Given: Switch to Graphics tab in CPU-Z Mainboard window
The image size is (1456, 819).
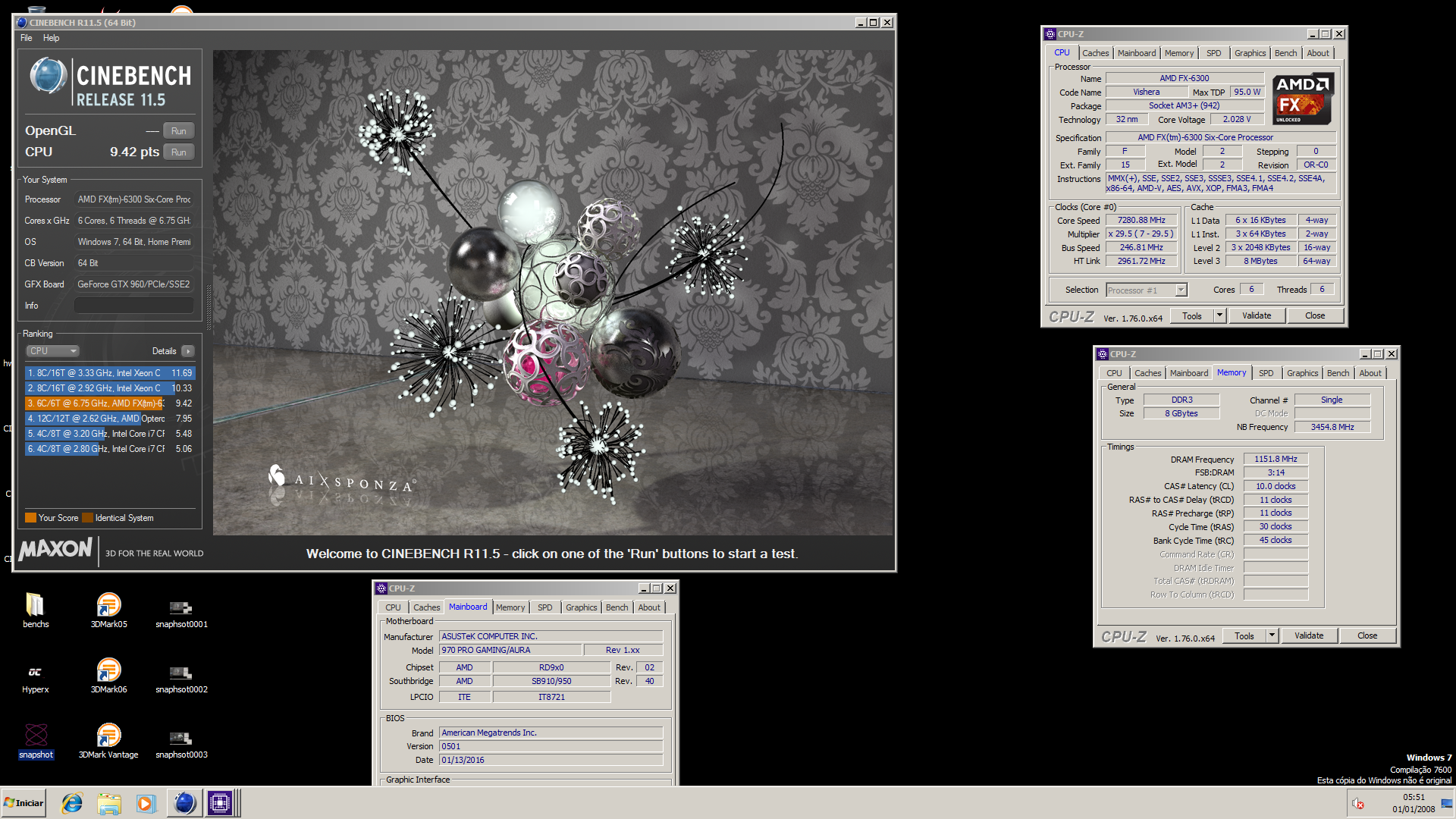Looking at the screenshot, I should (x=581, y=607).
